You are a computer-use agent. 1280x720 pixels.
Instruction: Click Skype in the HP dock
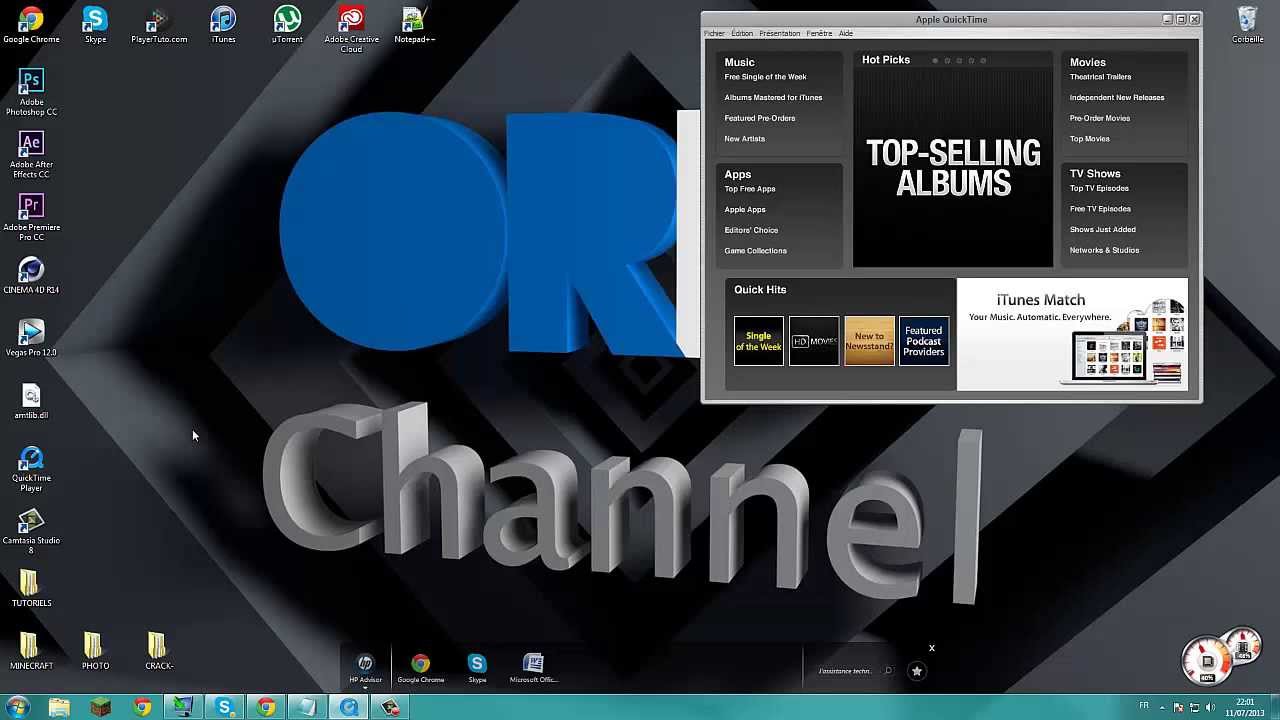[477, 669]
